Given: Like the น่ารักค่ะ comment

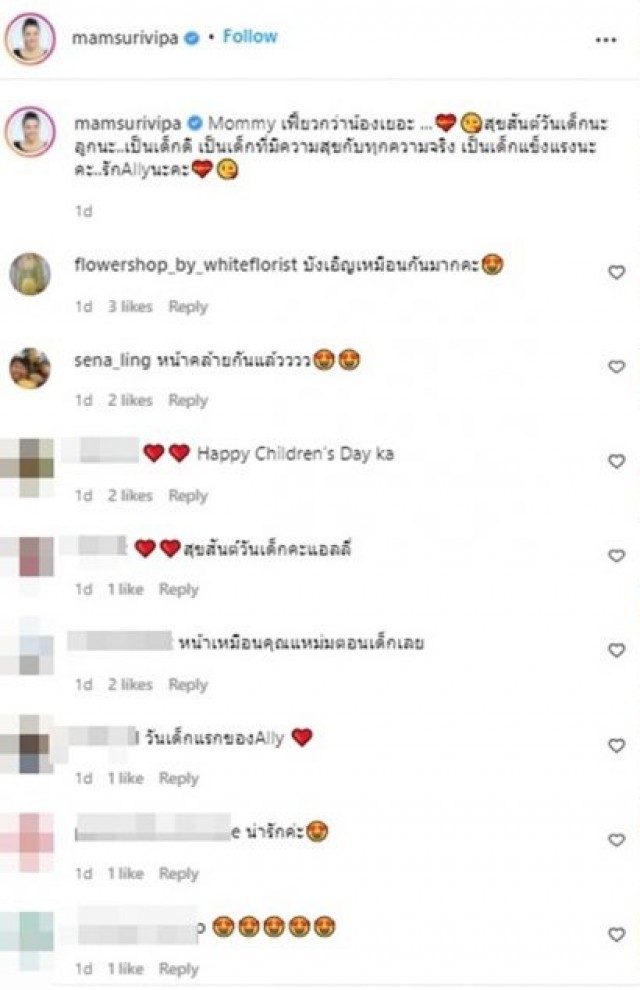Looking at the screenshot, I should pos(616,840).
